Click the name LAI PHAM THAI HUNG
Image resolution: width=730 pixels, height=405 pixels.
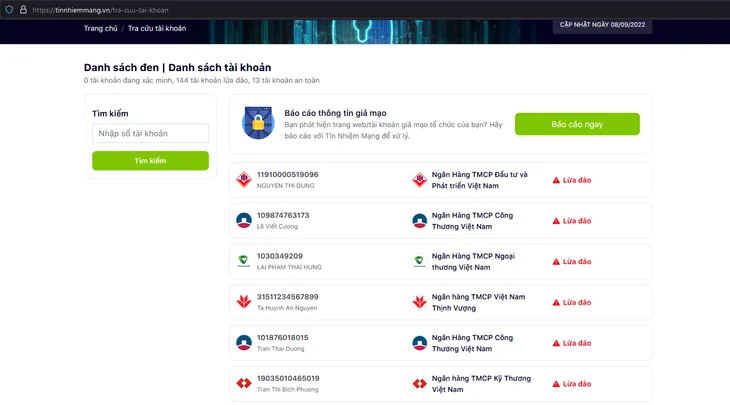(289, 267)
